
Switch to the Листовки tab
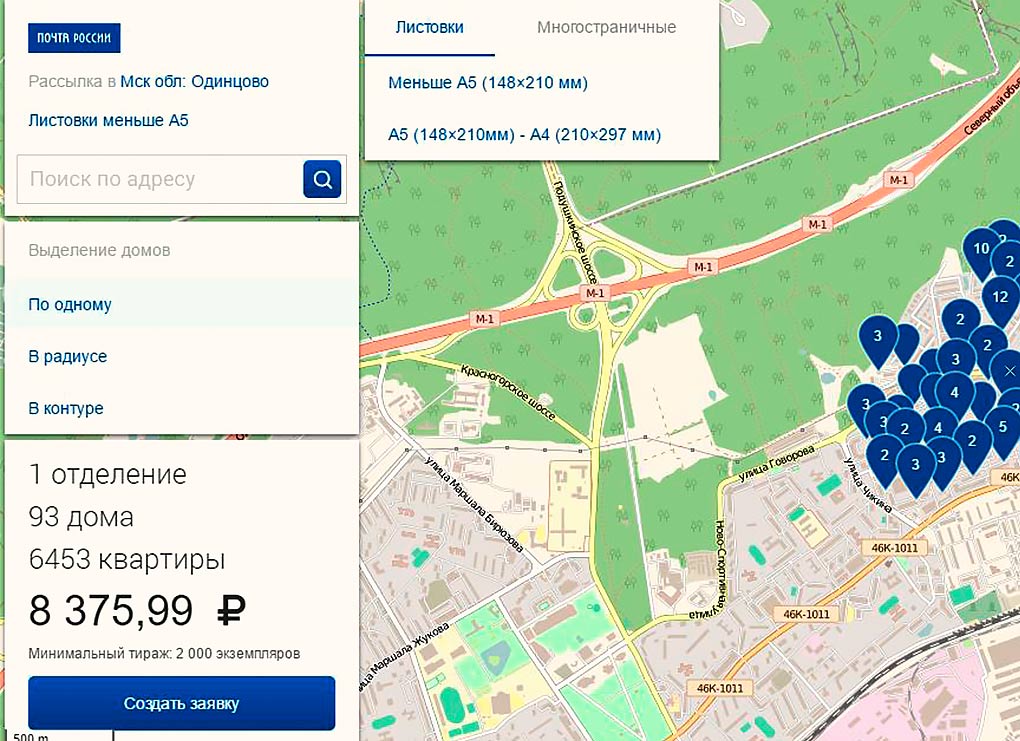(x=429, y=27)
